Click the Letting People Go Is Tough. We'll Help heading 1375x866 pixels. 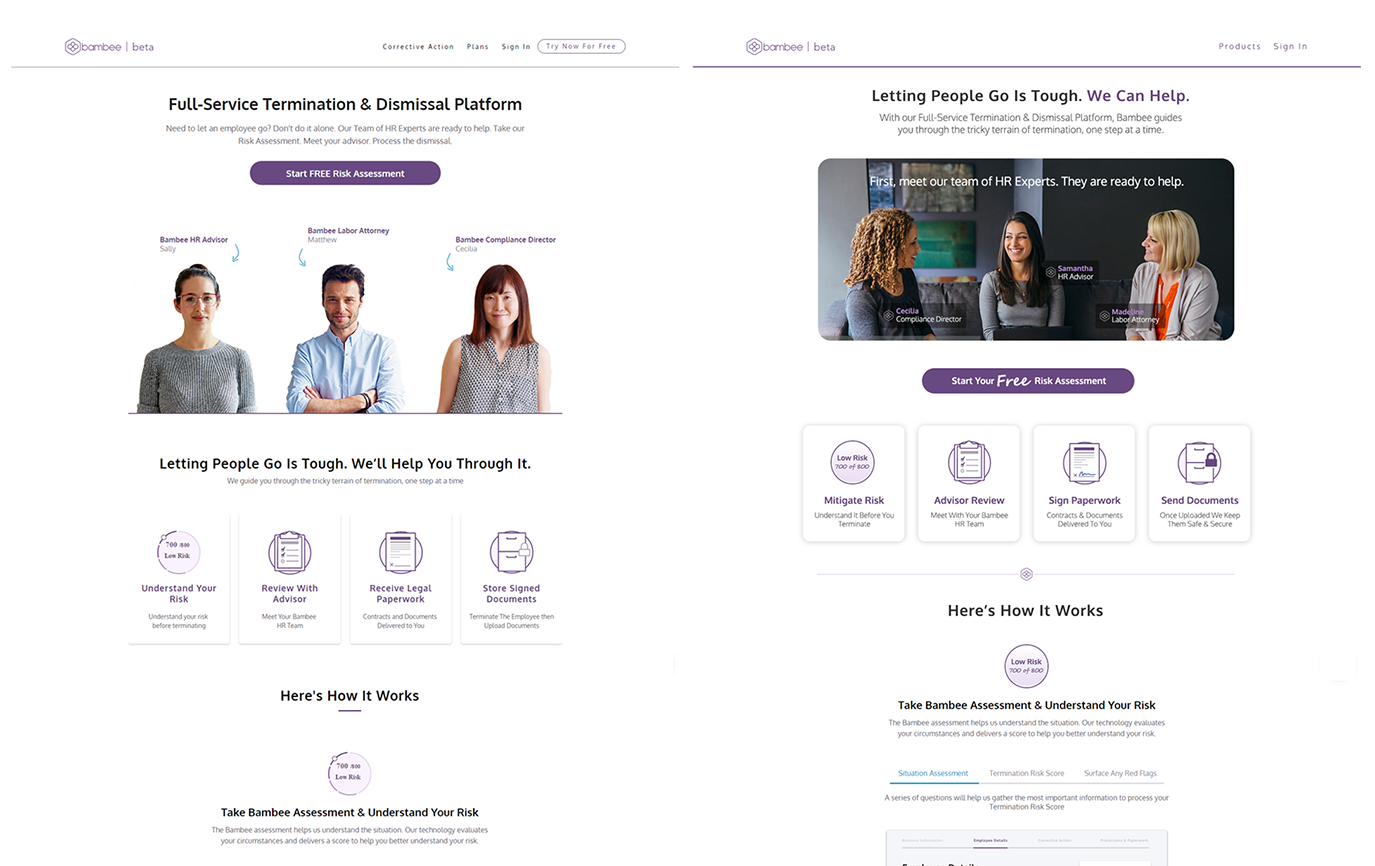345,464
